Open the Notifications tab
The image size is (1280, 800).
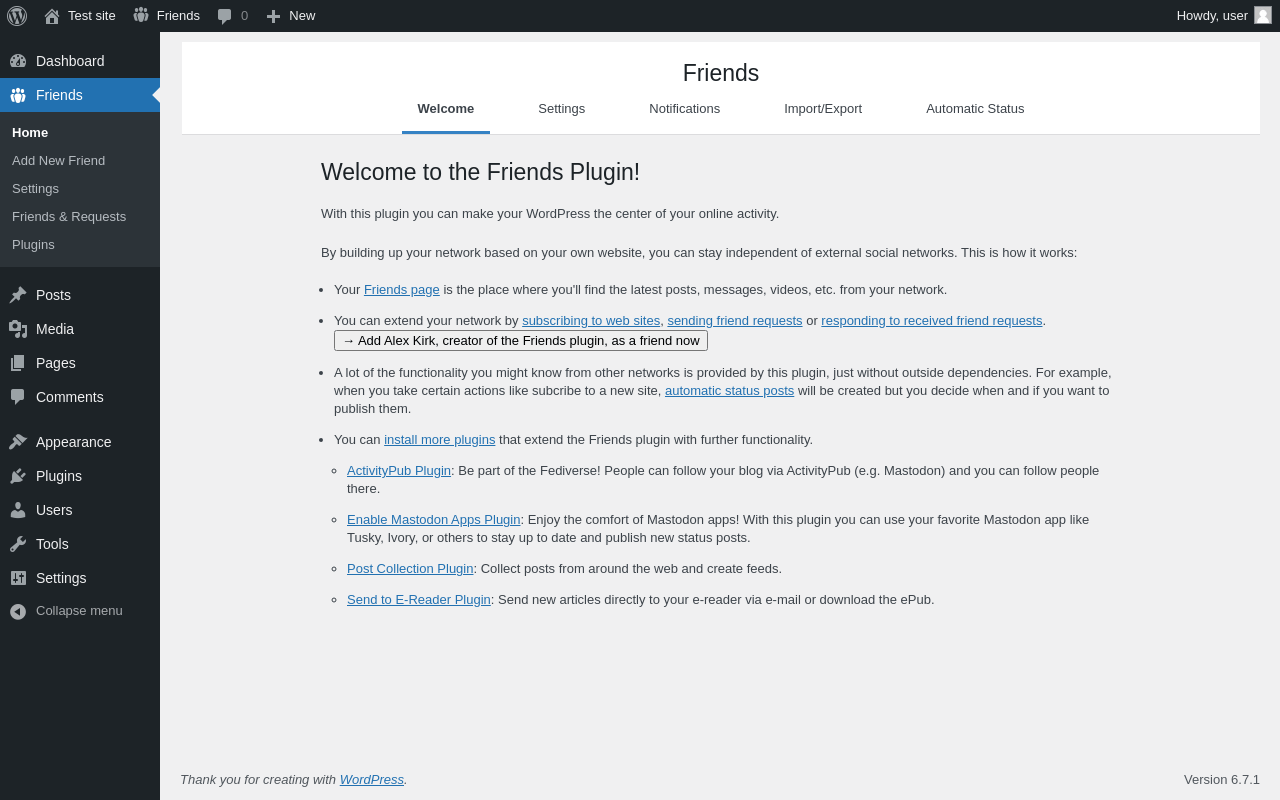(x=685, y=109)
